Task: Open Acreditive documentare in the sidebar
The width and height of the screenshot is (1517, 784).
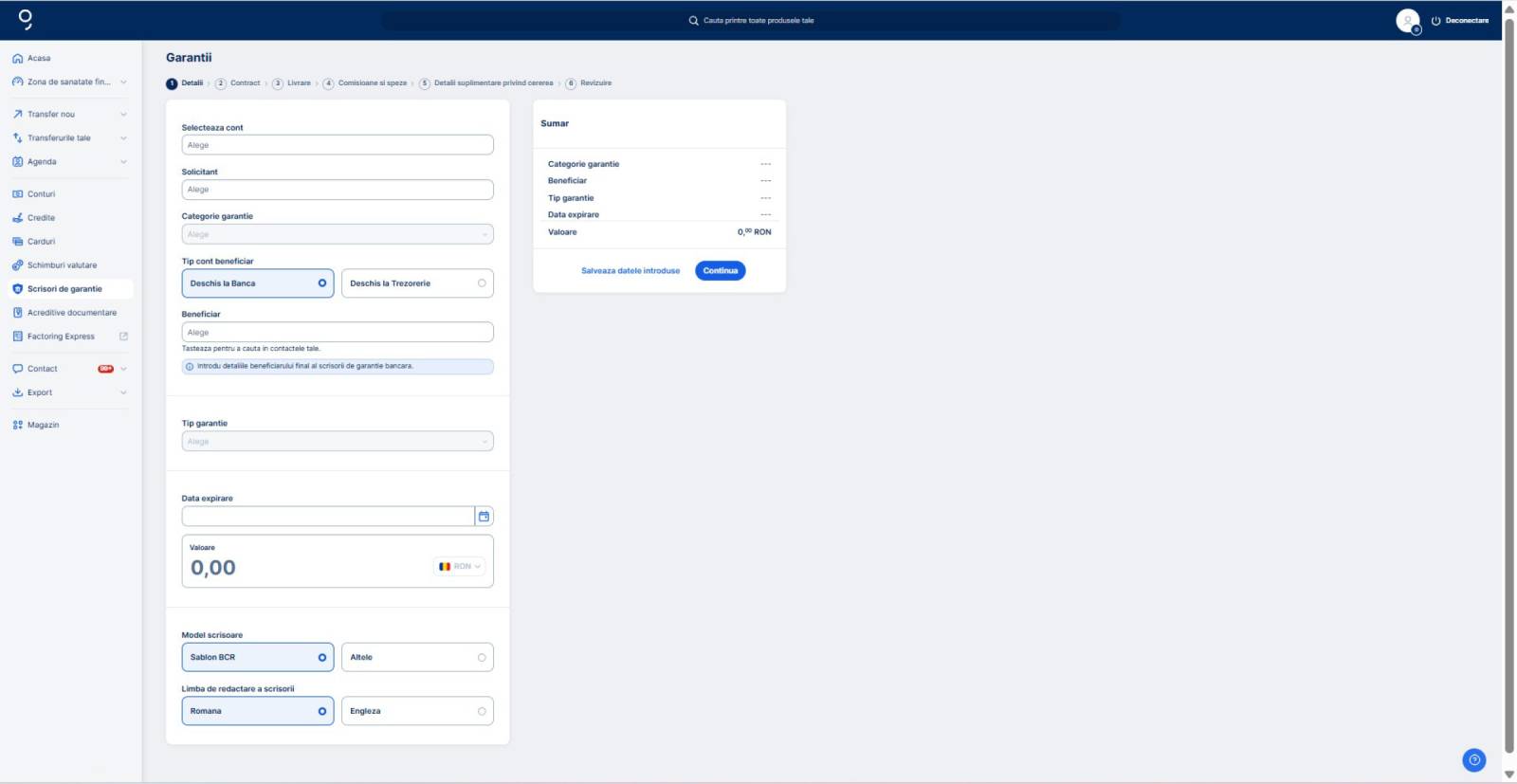Action: pyautogui.click(x=71, y=313)
